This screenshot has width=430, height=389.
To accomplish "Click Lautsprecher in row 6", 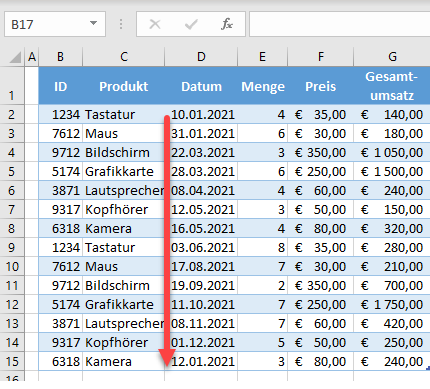I will 124,190.
